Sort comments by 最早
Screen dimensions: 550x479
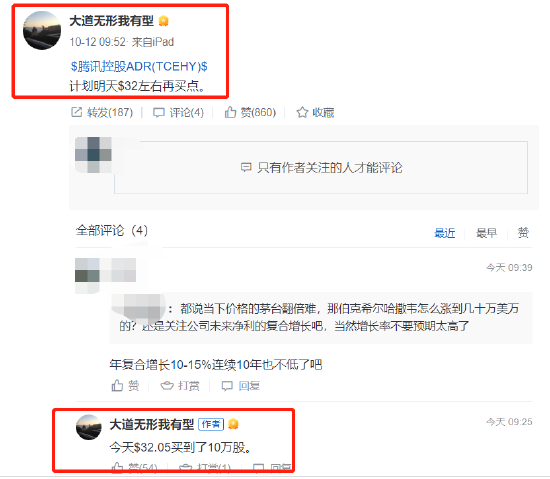(486, 233)
